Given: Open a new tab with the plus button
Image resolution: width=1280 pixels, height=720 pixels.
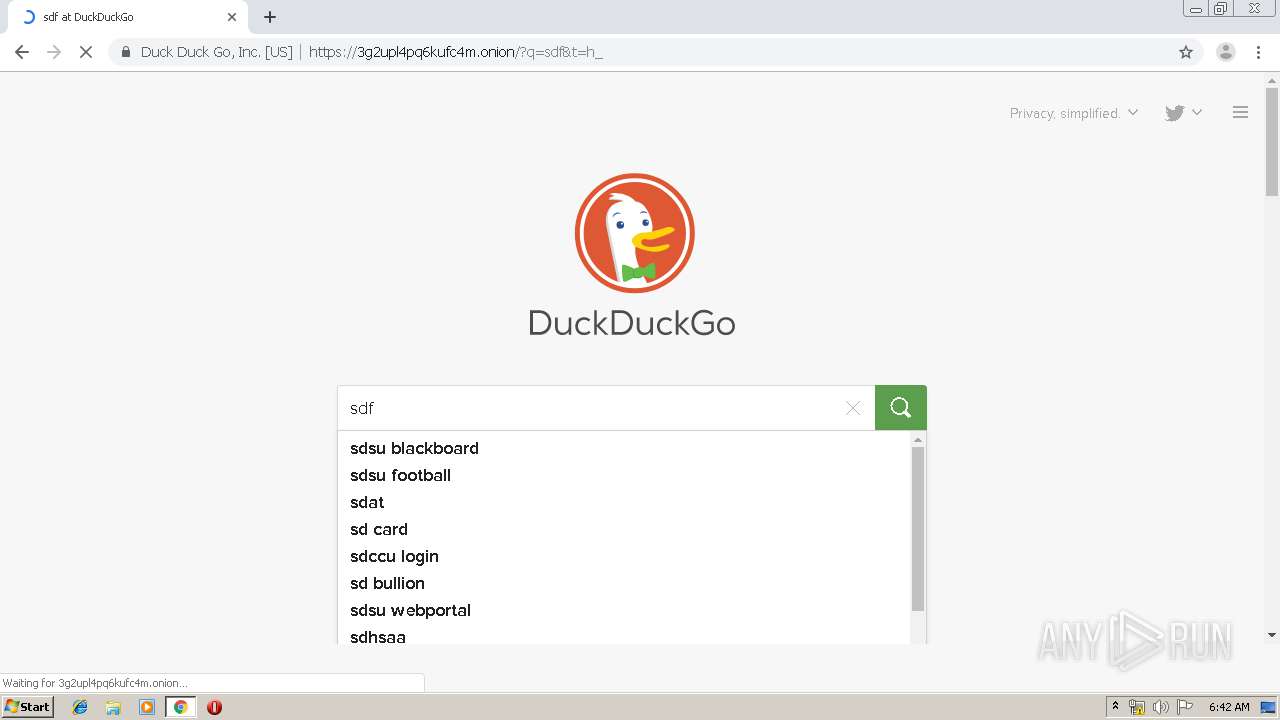Looking at the screenshot, I should pyautogui.click(x=270, y=17).
